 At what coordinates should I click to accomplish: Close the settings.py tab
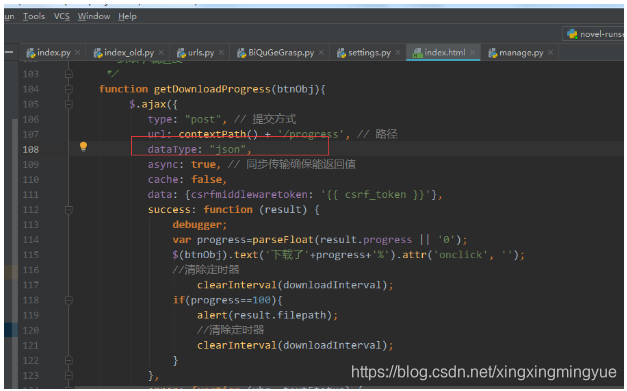397,53
